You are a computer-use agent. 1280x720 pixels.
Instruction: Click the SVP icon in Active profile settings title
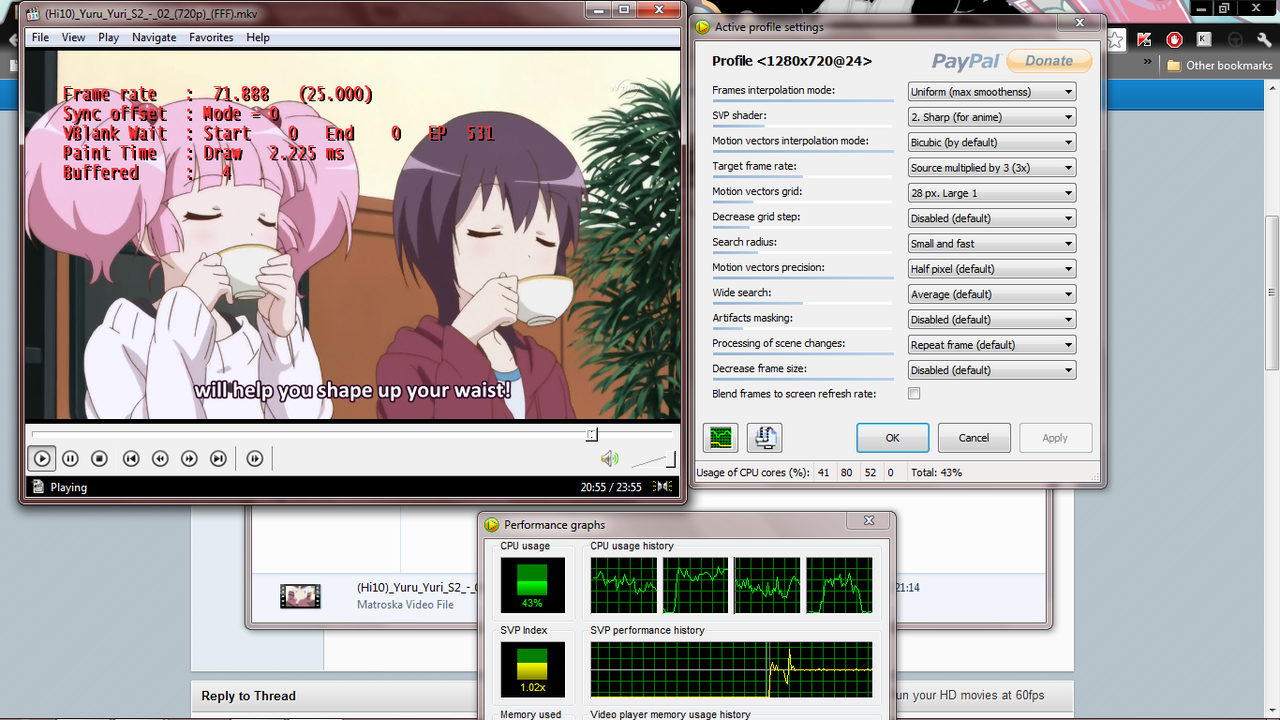coord(702,27)
